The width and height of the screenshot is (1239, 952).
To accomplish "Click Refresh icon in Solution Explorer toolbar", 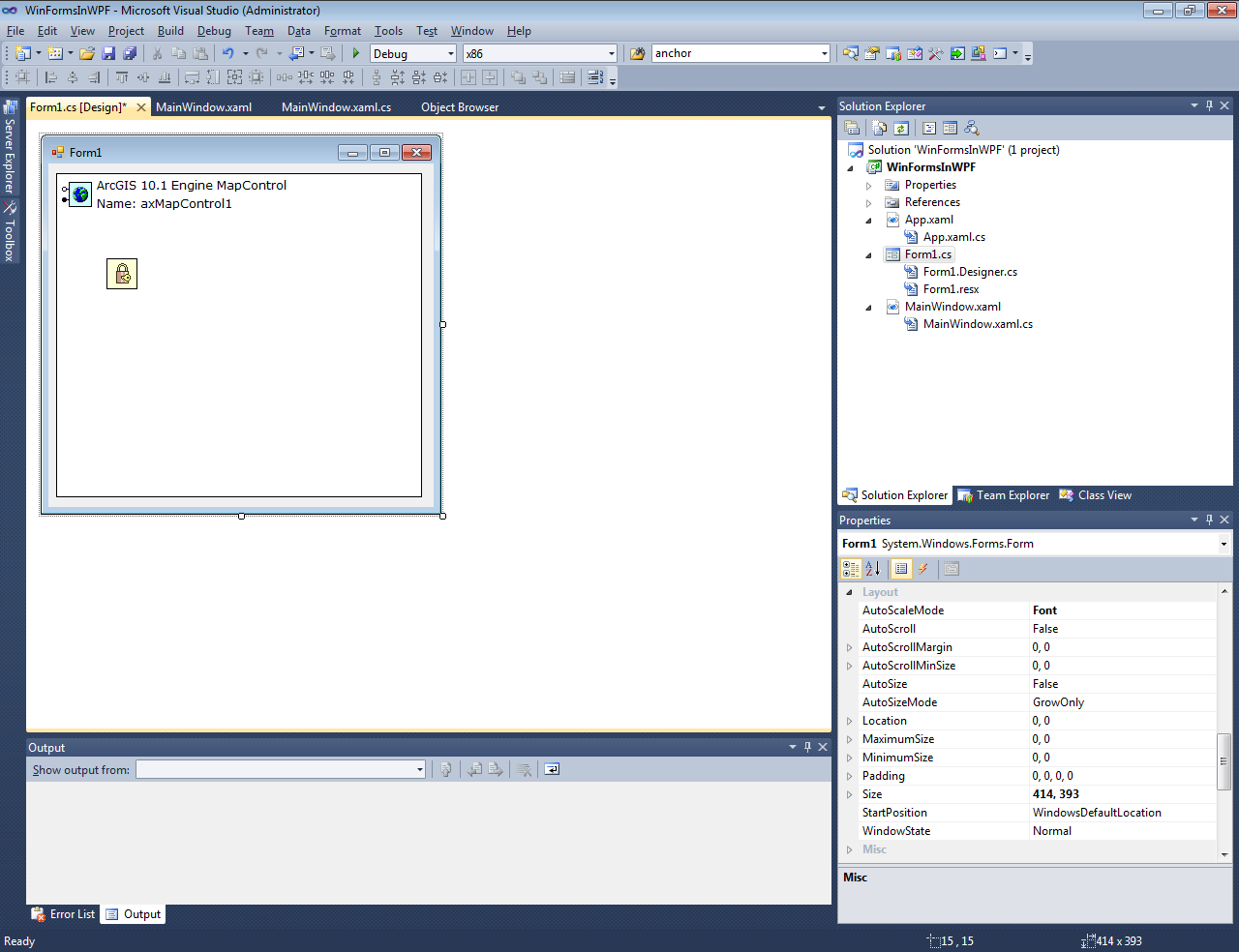I will (901, 128).
